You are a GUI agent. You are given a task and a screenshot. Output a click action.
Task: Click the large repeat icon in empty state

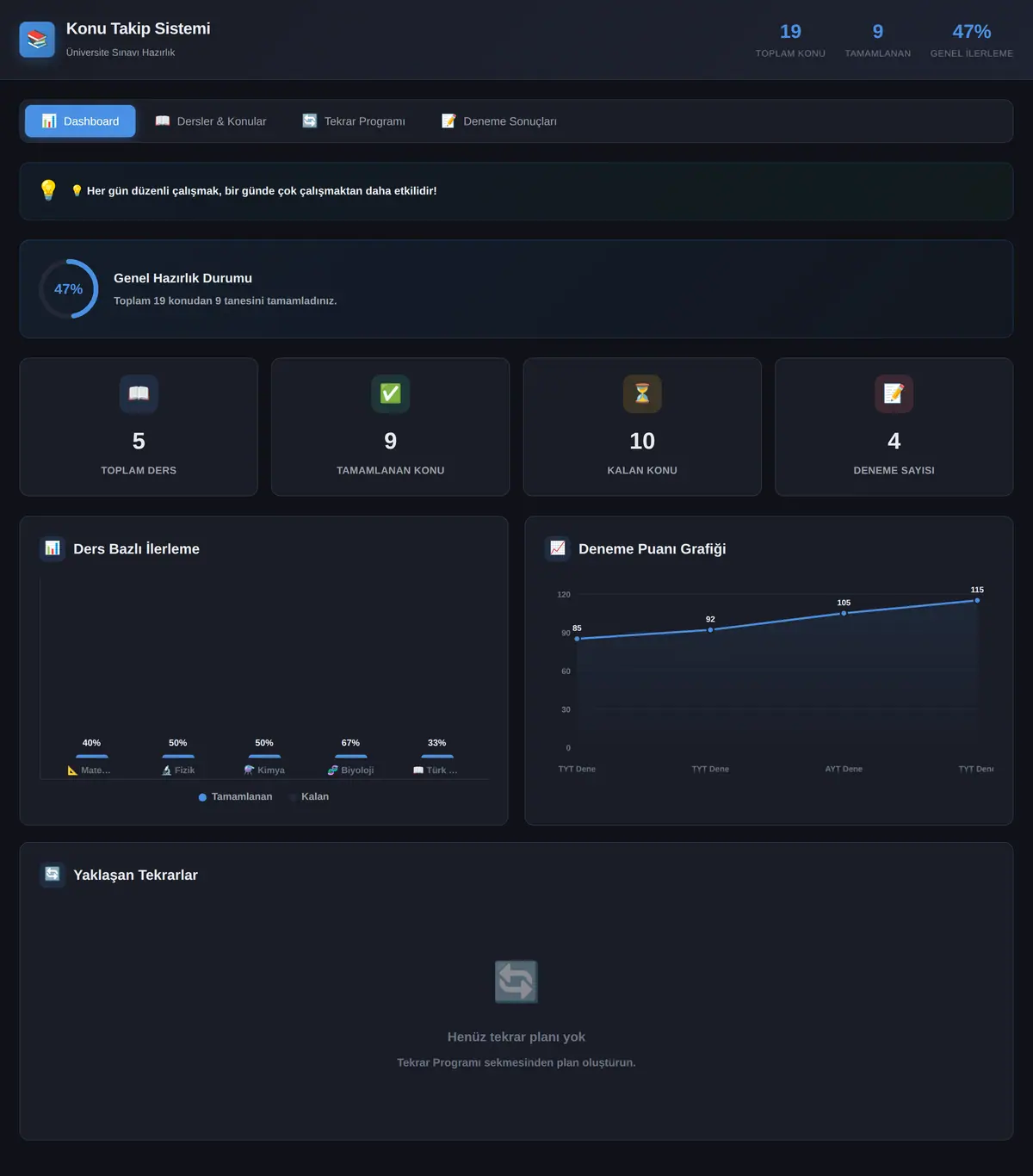516,981
